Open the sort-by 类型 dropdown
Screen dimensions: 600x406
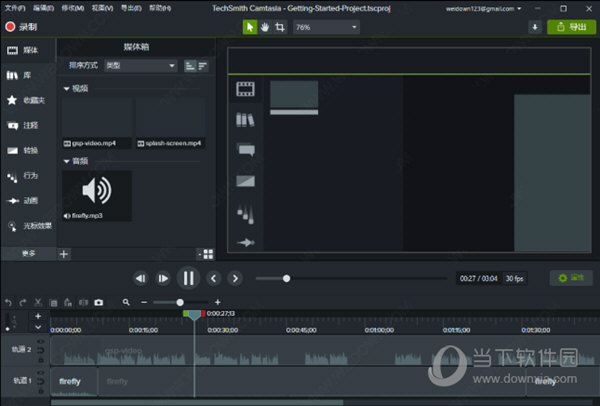140,66
